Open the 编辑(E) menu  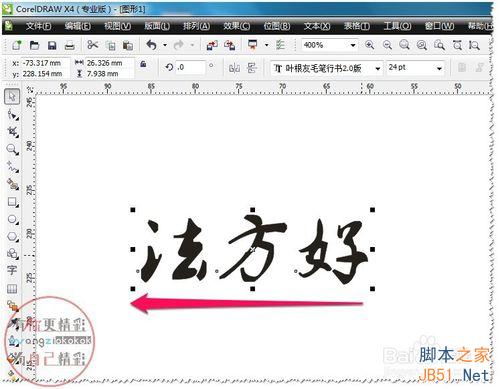point(78,26)
